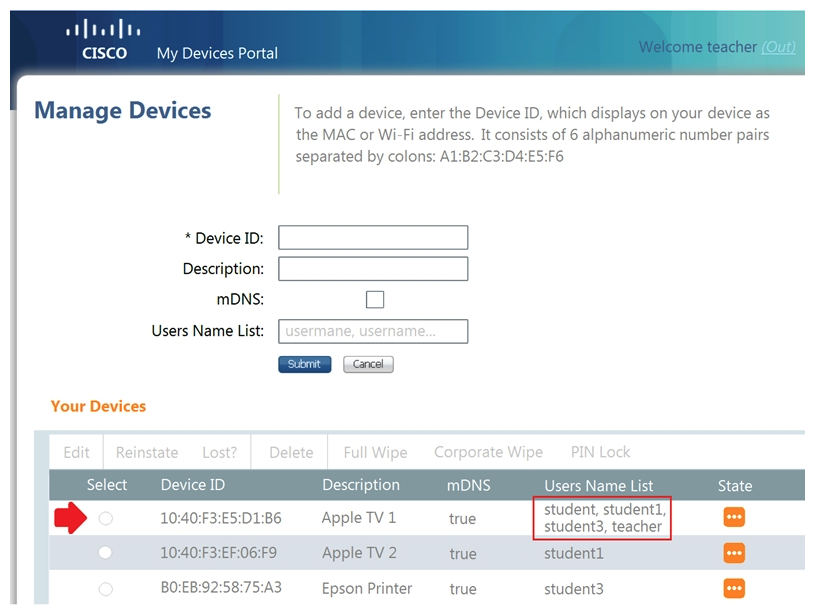814x613 pixels.
Task: Focus the Device ID input field
Action: pos(373,238)
